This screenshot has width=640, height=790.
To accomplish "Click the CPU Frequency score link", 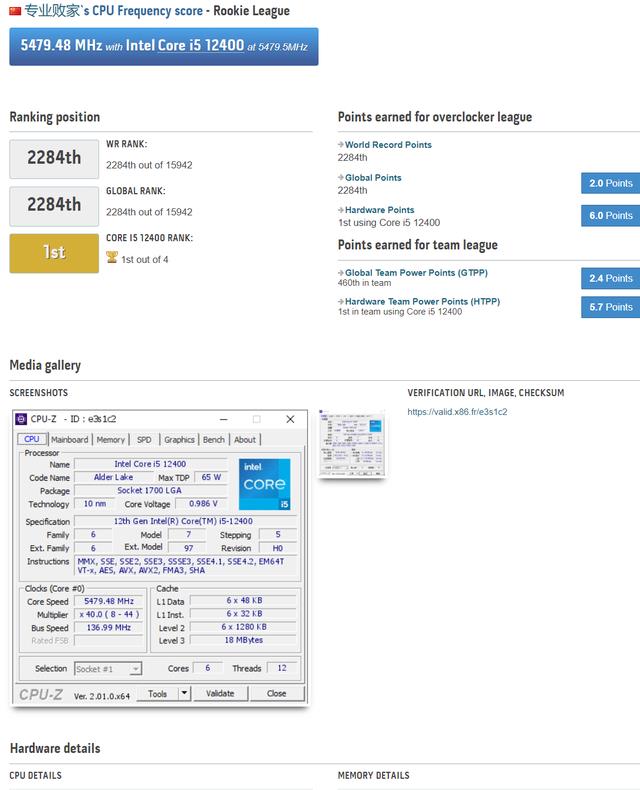I will tap(147, 11).
